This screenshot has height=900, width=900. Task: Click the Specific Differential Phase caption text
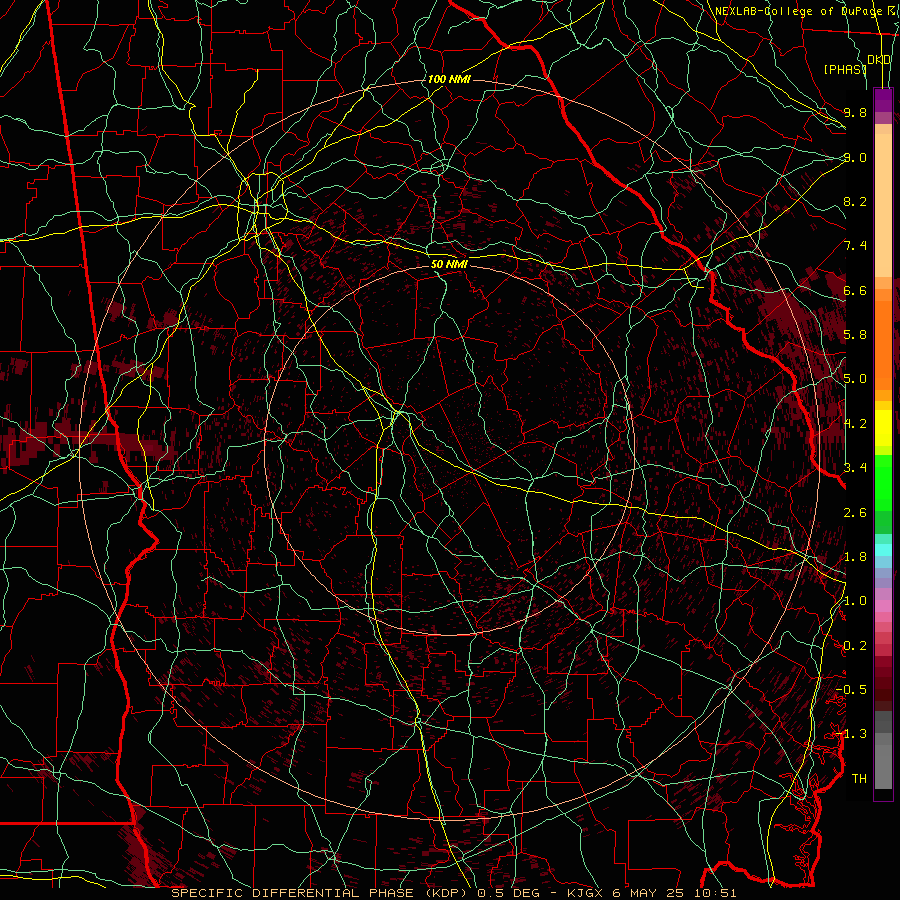click(x=453, y=893)
